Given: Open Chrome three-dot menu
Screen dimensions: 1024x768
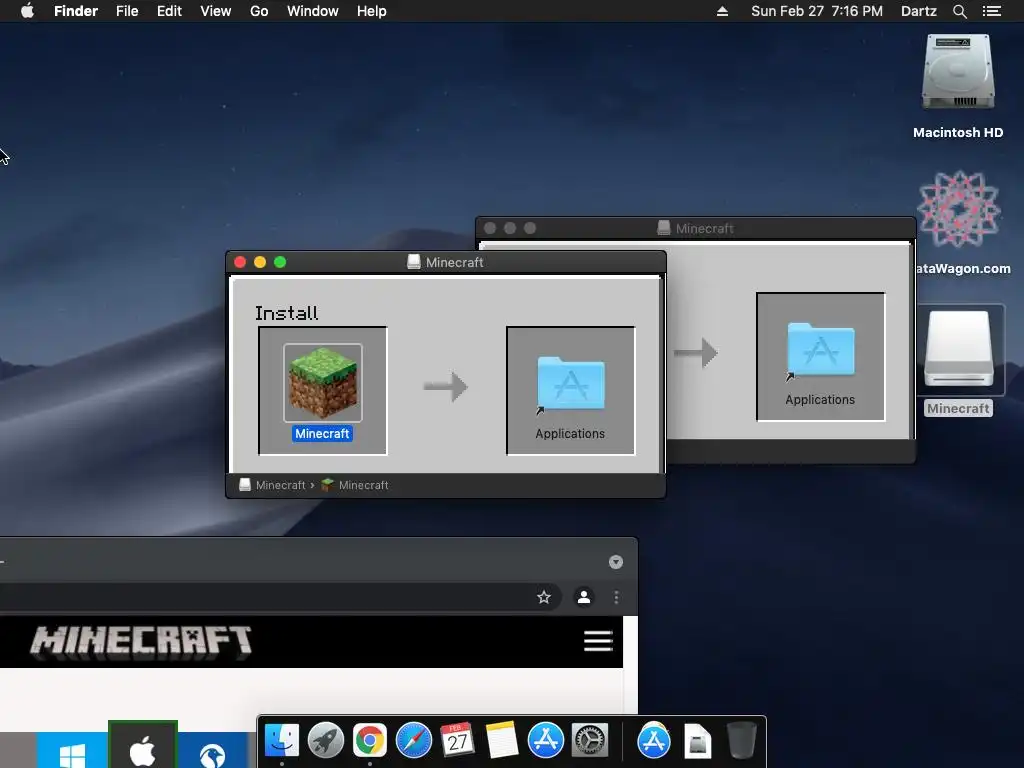Looking at the screenshot, I should 616,597.
